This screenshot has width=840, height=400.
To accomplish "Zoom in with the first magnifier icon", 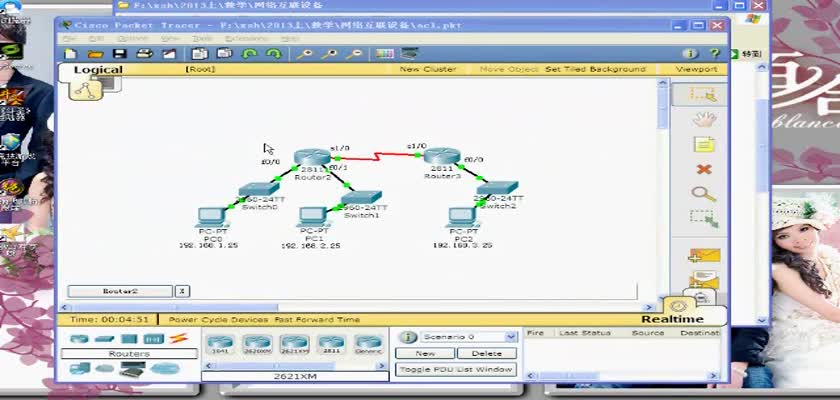I will click(304, 54).
